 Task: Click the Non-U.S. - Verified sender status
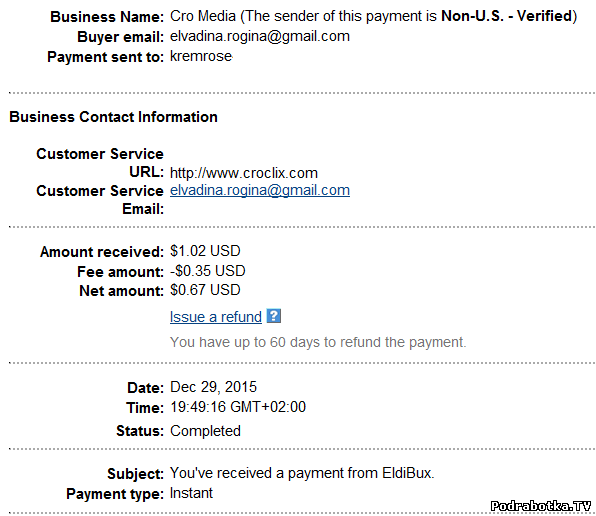[507, 16]
